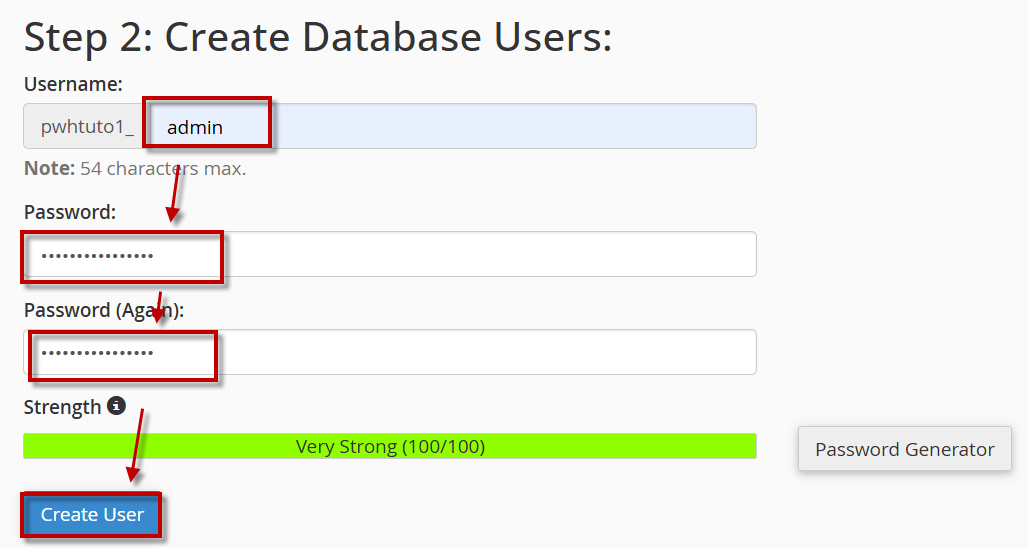The height and width of the screenshot is (548, 1028).
Task: Click the Password (Again) label
Action: click(105, 310)
